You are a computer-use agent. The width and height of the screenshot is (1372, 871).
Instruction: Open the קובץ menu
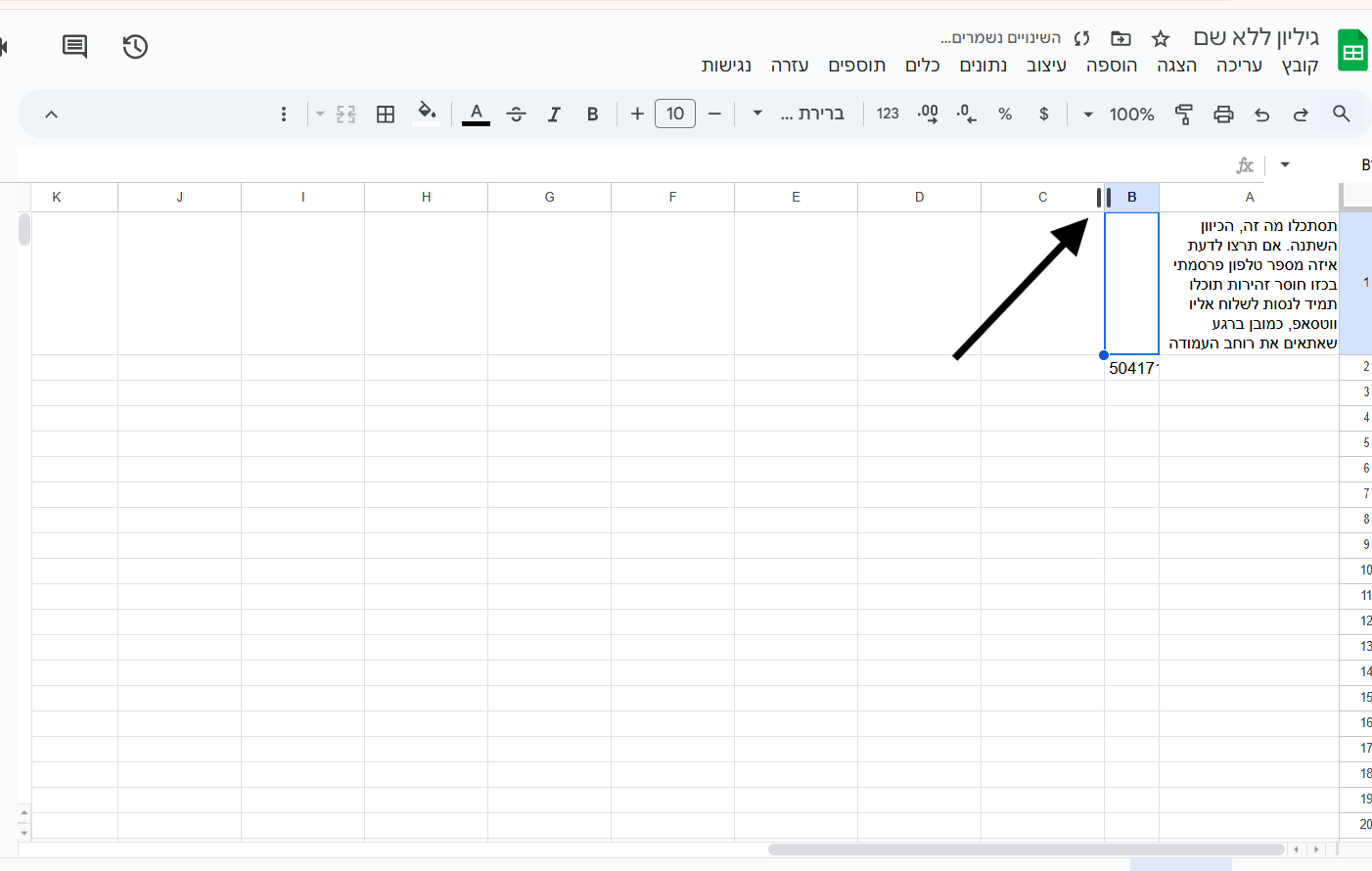click(x=1300, y=66)
